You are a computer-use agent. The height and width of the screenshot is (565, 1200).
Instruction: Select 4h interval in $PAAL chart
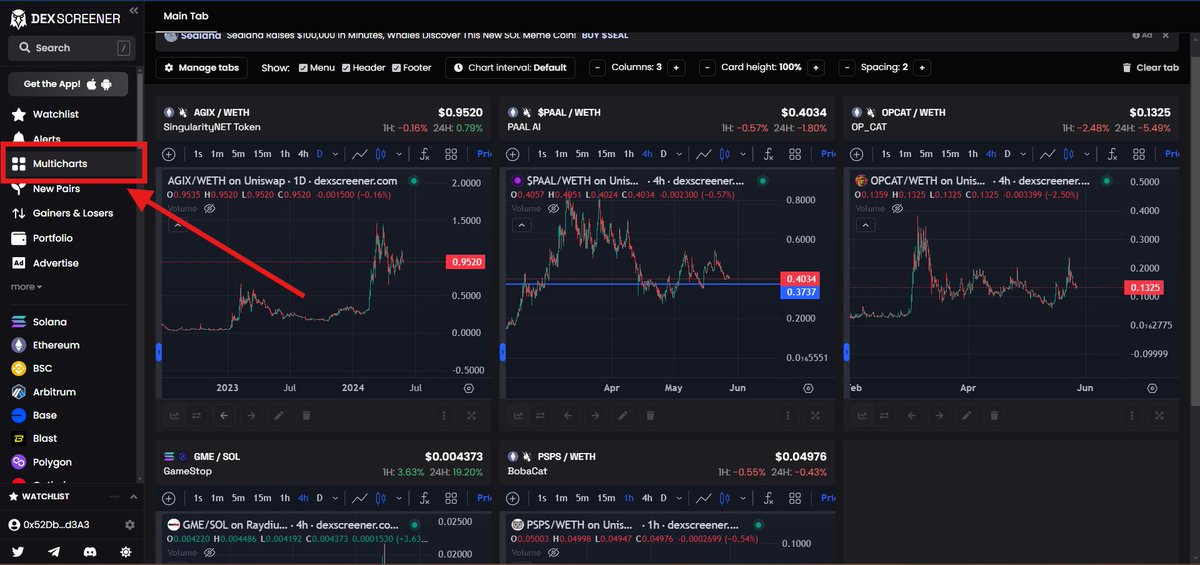coord(647,154)
